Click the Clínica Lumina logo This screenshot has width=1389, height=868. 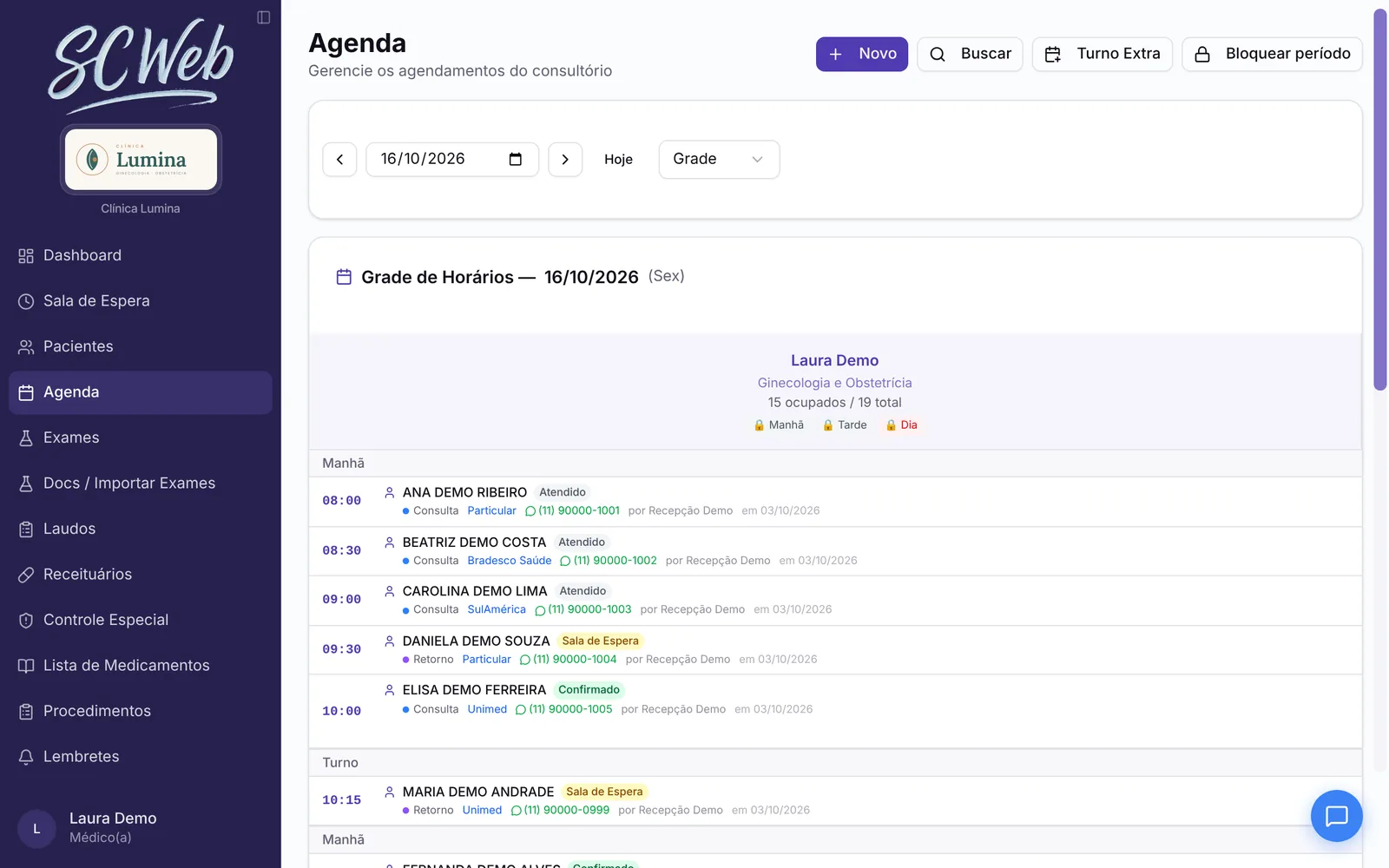pos(141,160)
